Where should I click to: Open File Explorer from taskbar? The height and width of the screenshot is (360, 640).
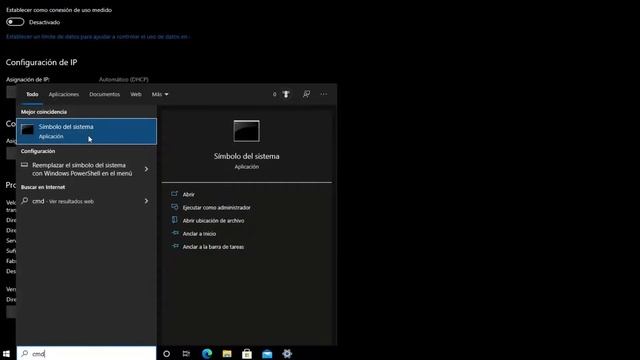tap(227, 353)
